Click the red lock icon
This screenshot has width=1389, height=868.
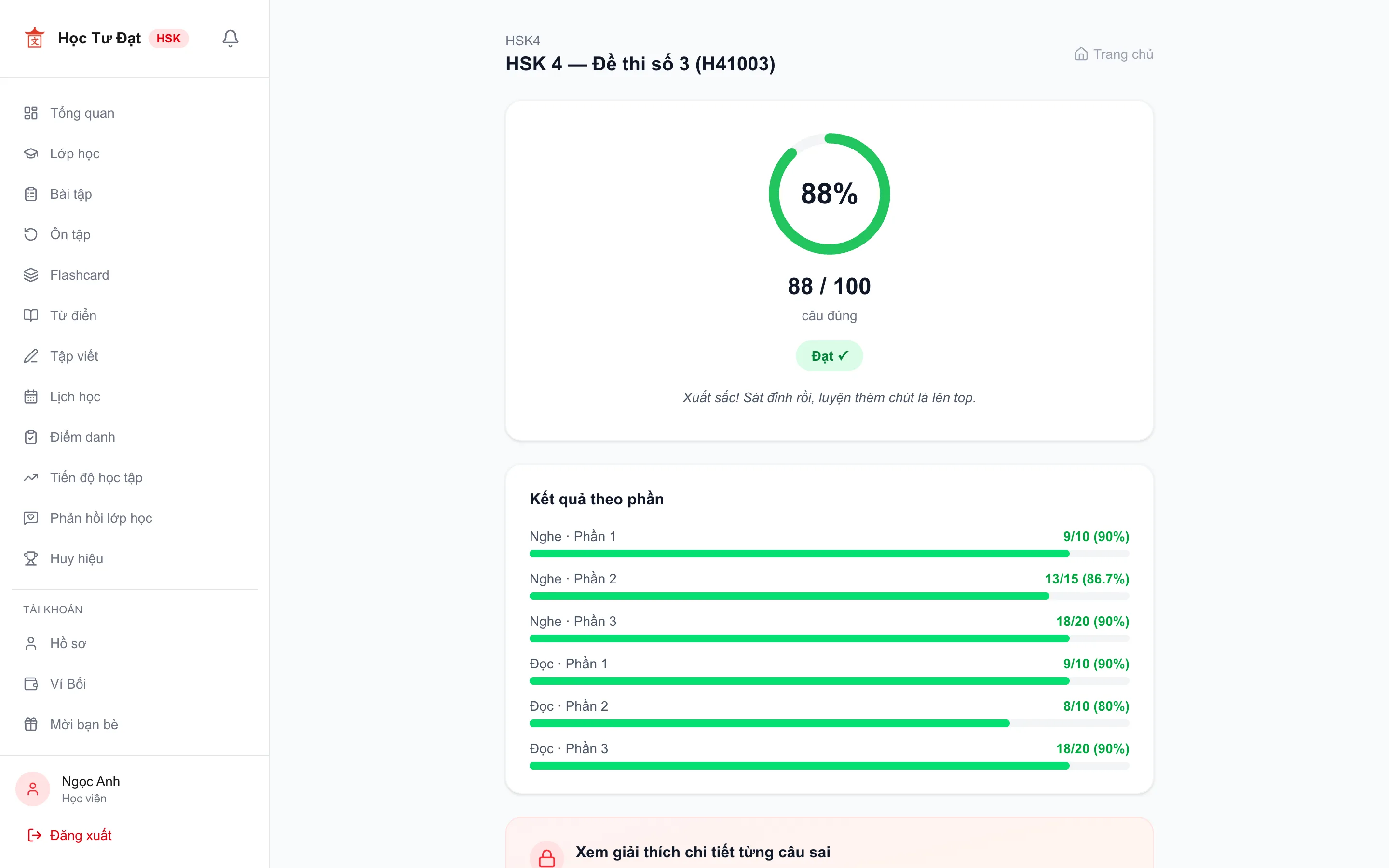(x=546, y=858)
